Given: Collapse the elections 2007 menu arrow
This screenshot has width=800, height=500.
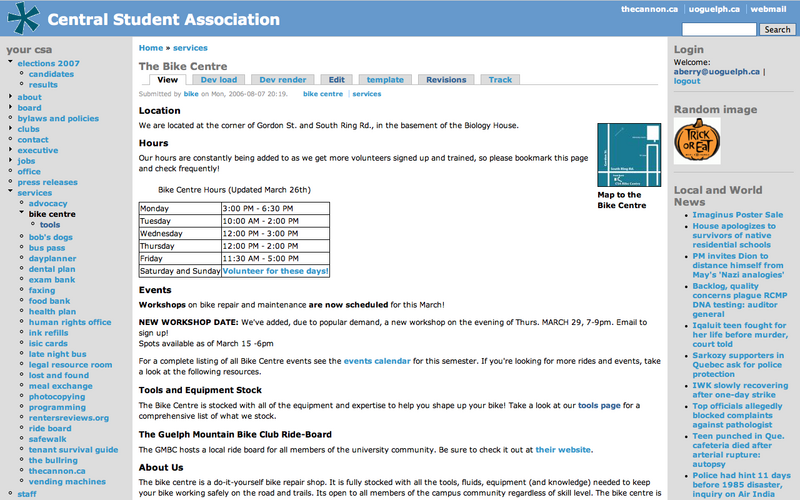Looking at the screenshot, I should pos(10,62).
